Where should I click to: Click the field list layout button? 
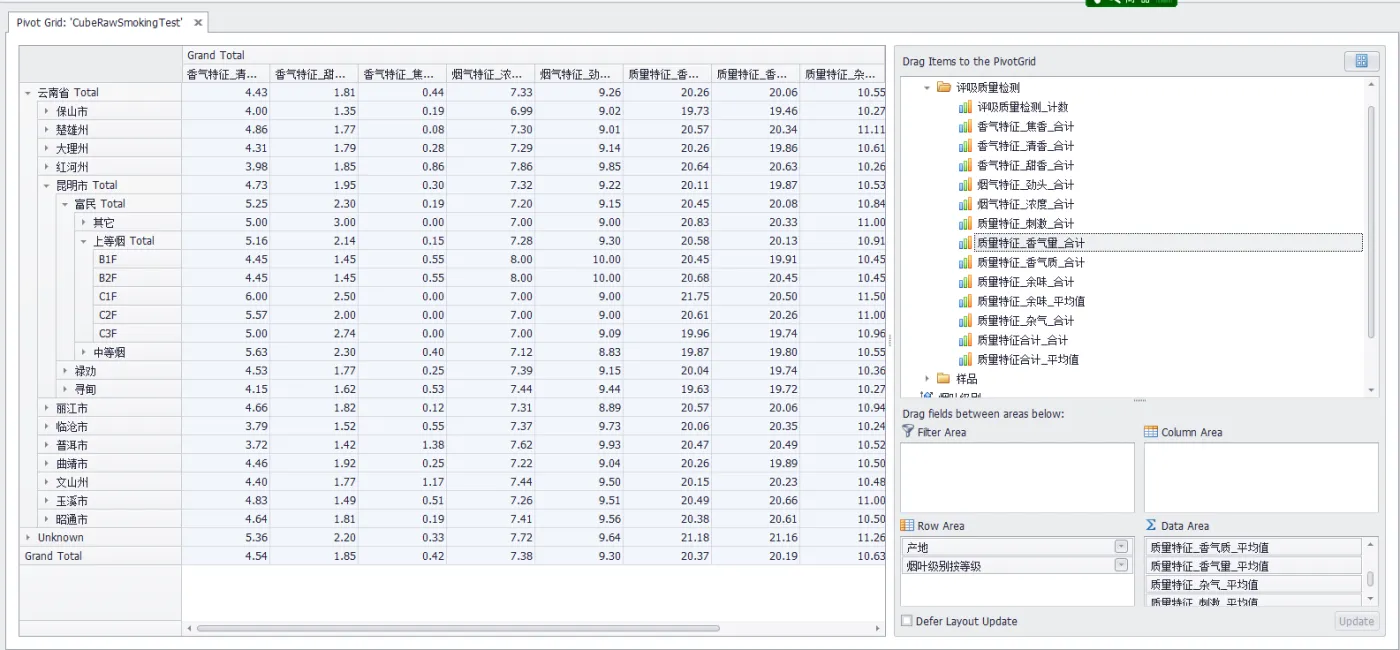coord(1361,62)
